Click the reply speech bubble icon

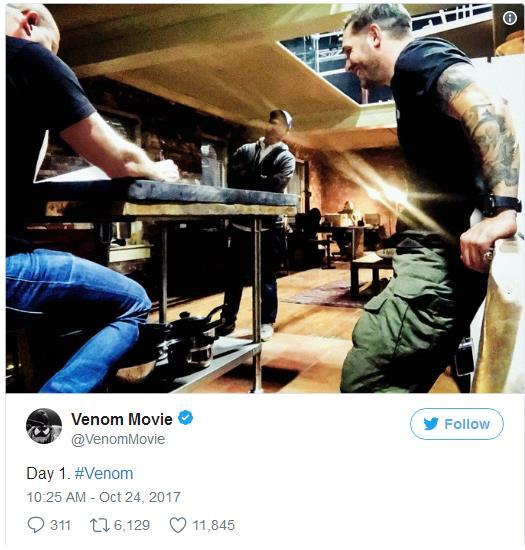[x=36, y=525]
